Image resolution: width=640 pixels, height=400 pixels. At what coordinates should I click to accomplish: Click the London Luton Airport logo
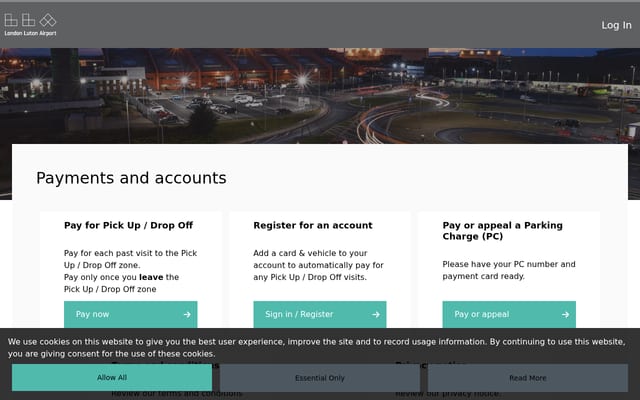(x=30, y=25)
